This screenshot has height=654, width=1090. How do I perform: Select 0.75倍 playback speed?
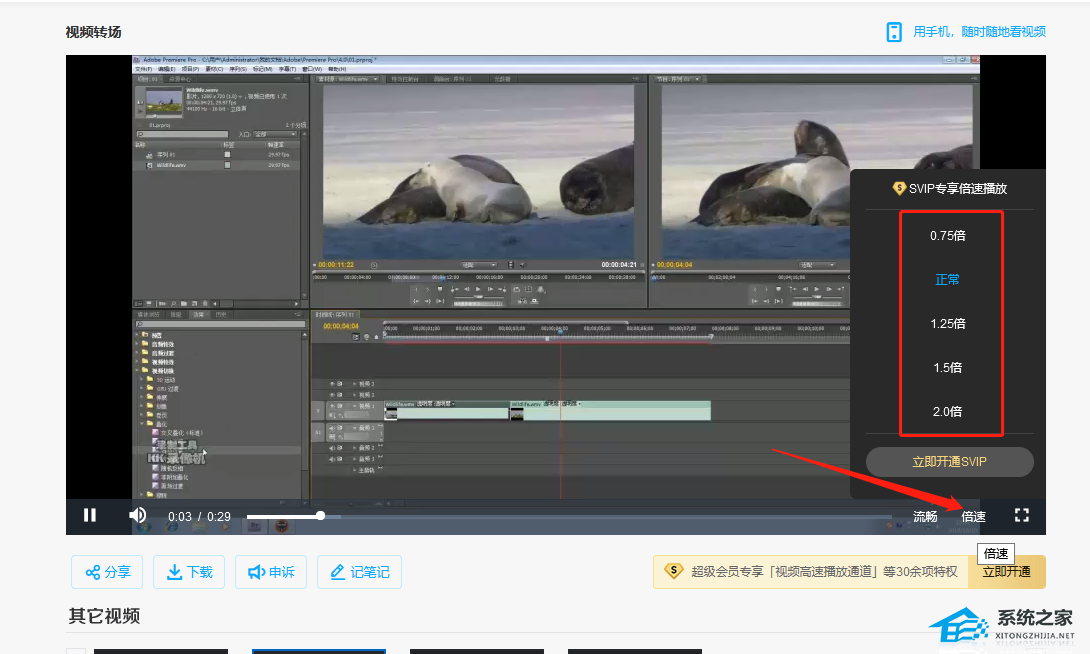pos(947,236)
